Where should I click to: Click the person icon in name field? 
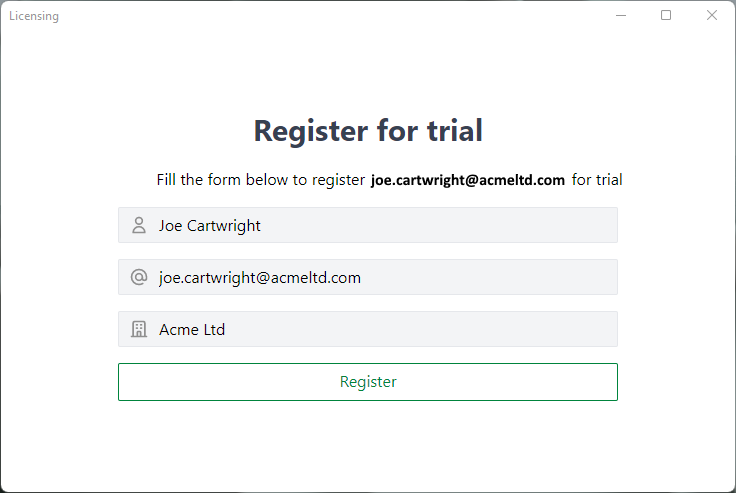(x=139, y=225)
